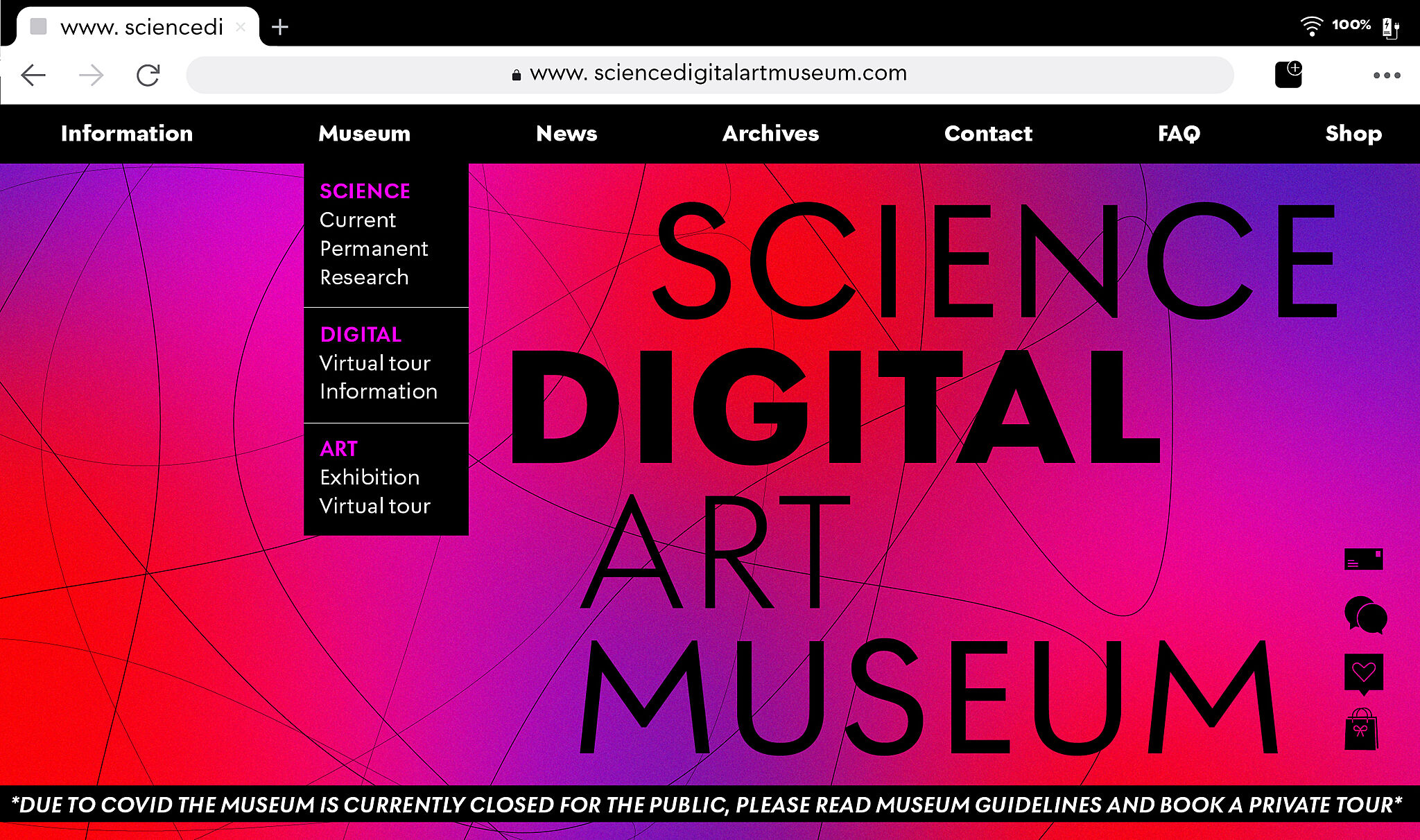Viewport: 1420px width, 840px height.
Task: Open Virtual tour under DIGITAL
Action: (375, 363)
